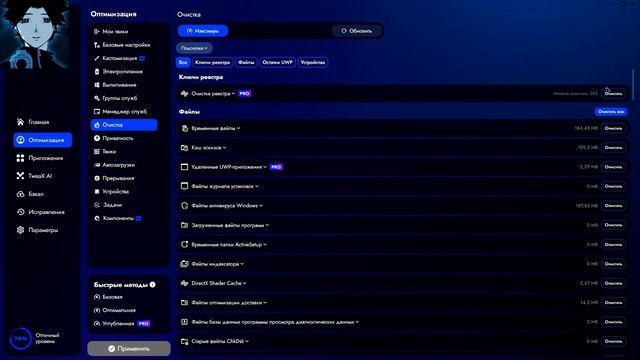Click the Устройства icon in the submenu
Viewport: 640px width, 360px height.
point(97,191)
